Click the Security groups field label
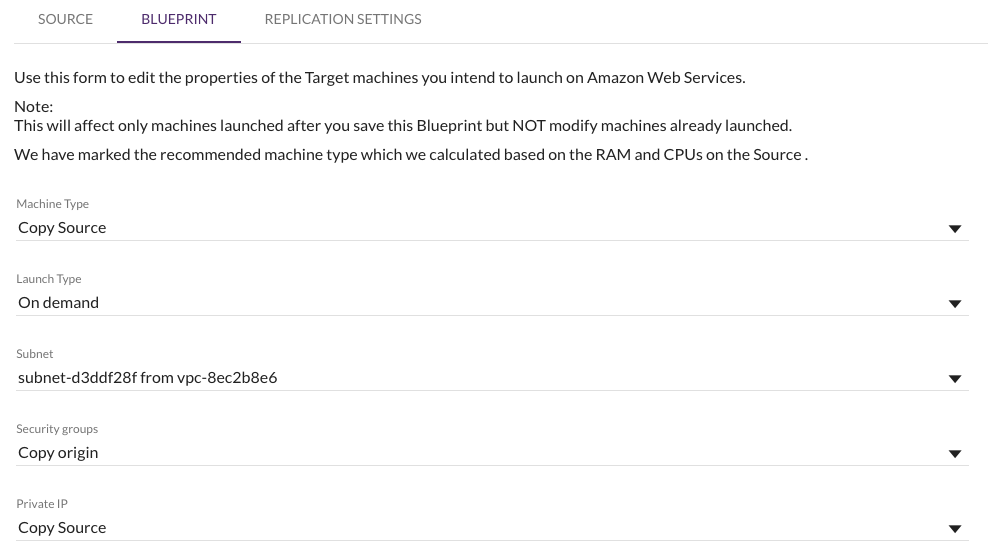 click(x=57, y=428)
